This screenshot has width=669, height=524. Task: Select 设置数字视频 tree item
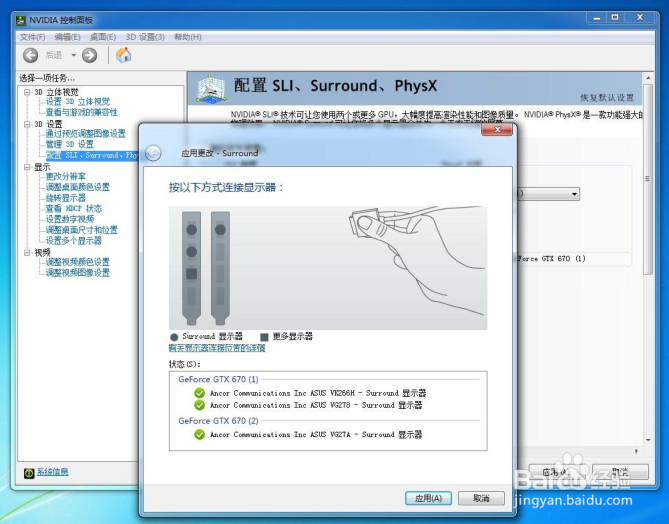click(x=70, y=219)
